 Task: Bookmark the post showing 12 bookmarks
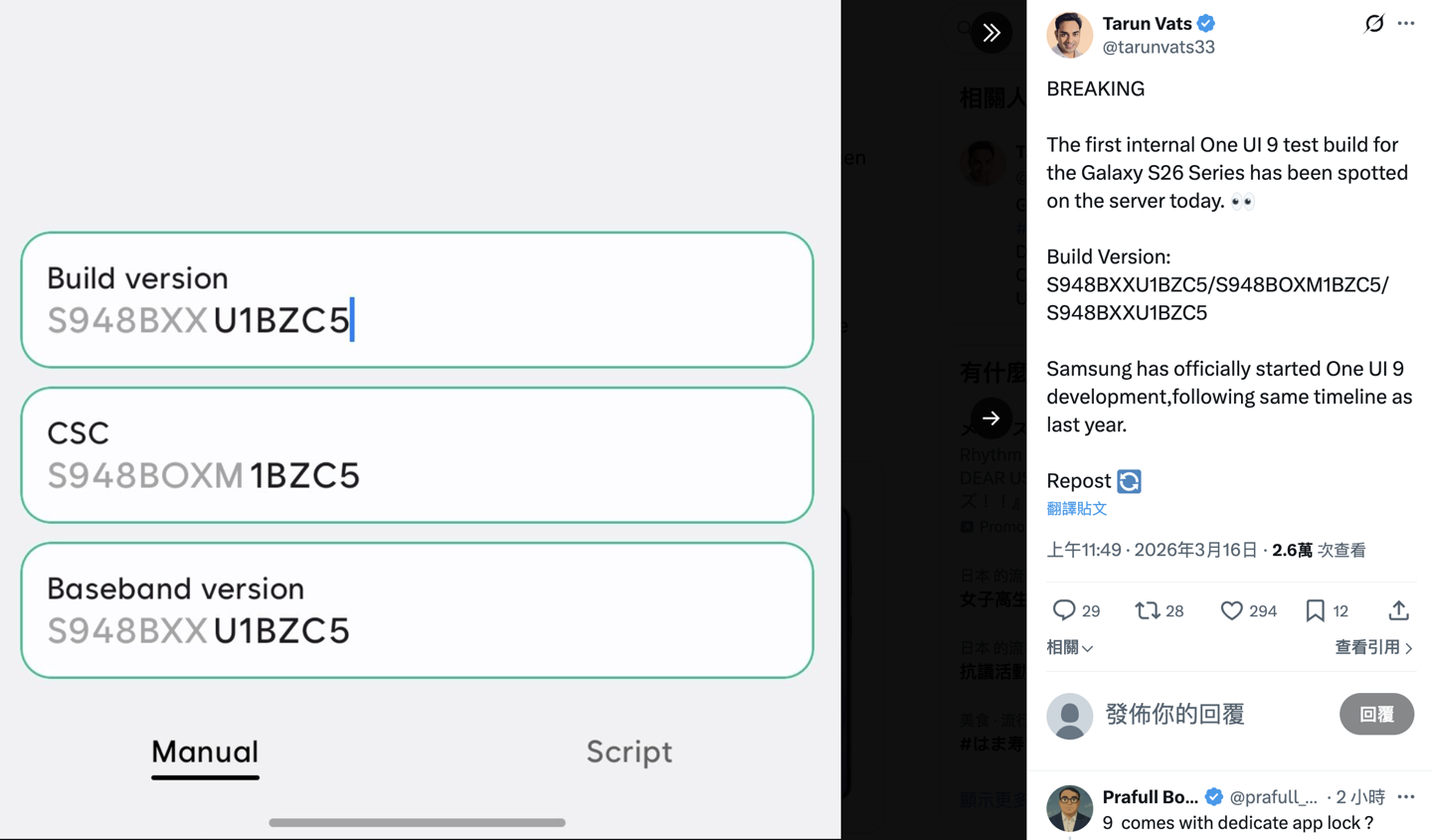click(1315, 610)
